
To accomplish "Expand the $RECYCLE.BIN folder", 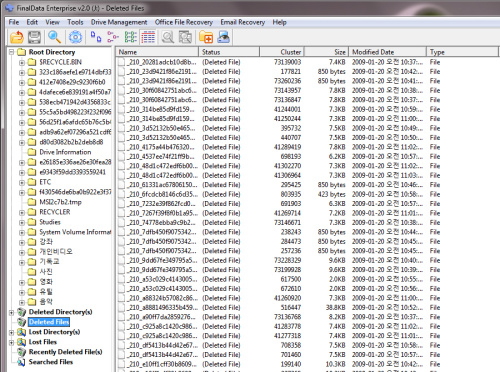I will coord(22,62).
